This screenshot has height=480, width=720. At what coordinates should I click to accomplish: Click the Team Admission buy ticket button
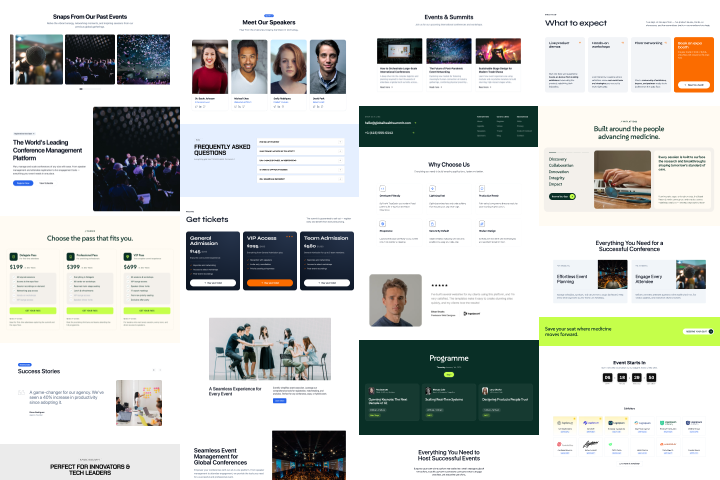click(x=327, y=283)
